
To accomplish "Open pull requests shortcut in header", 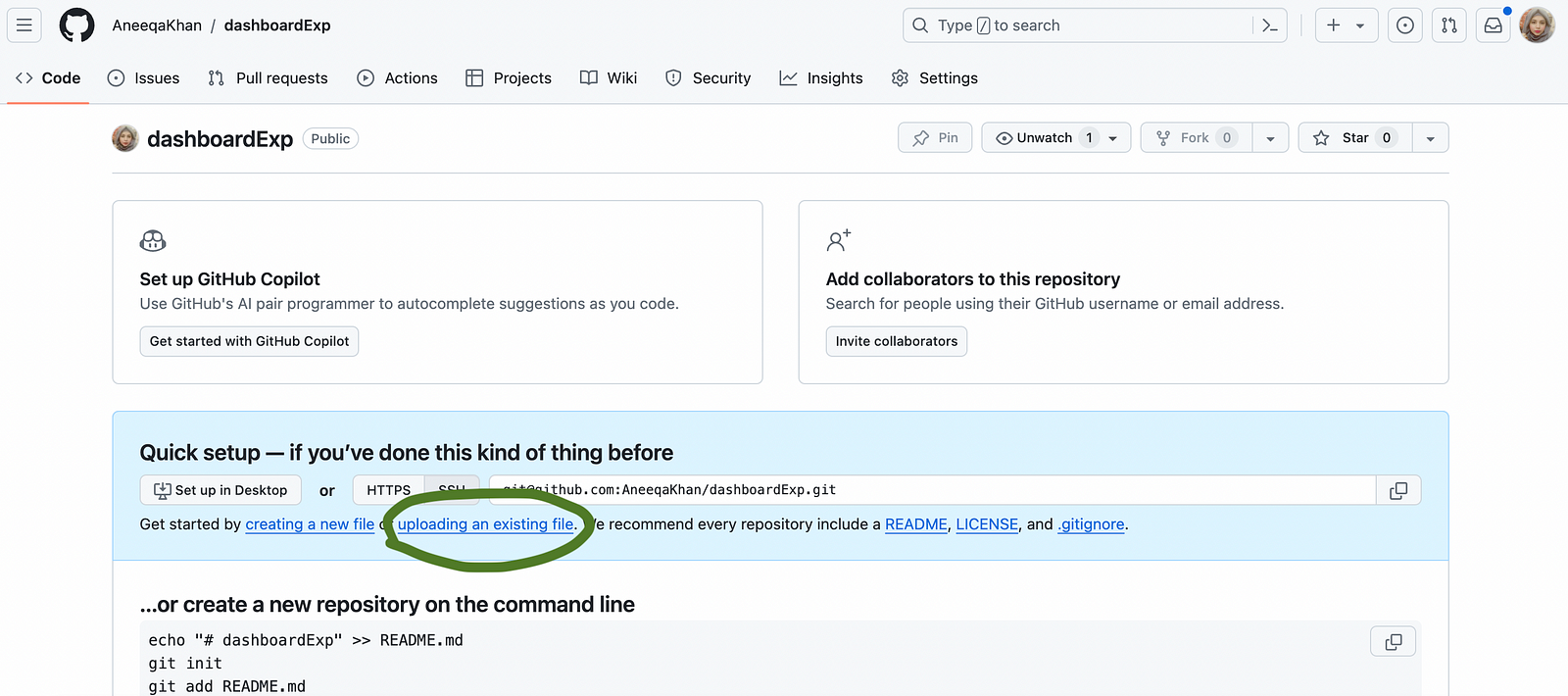I will (x=1449, y=25).
